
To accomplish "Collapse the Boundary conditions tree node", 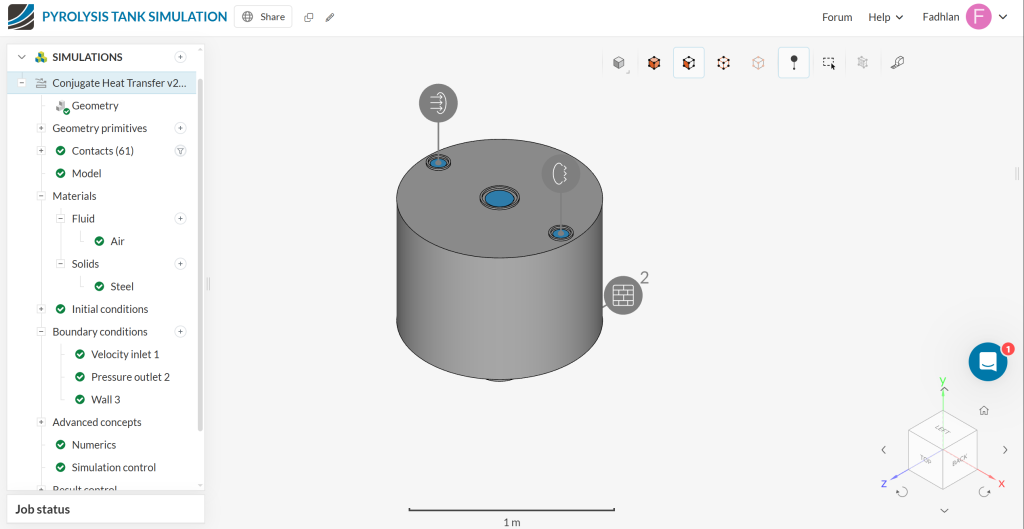I will point(41,332).
